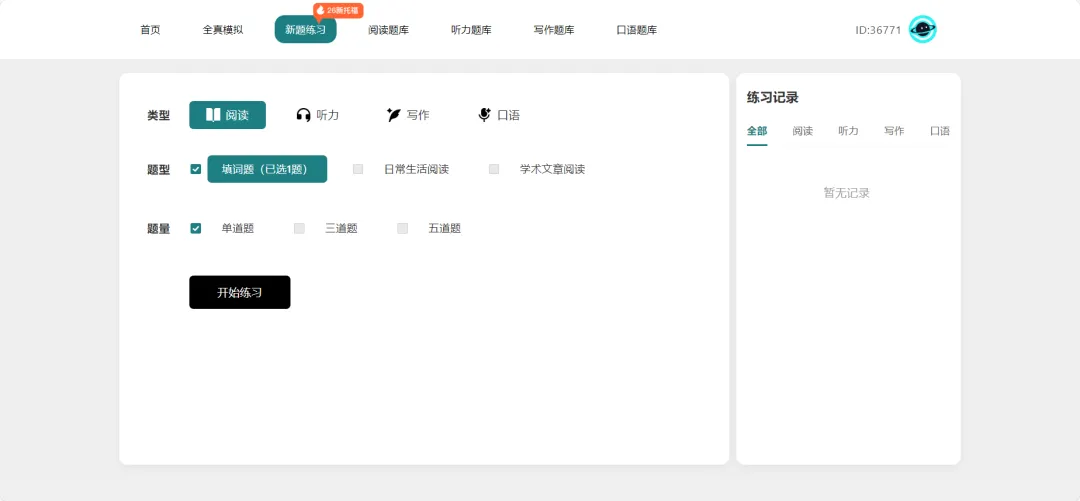Click the 日常生活阅读 label text

point(417,169)
